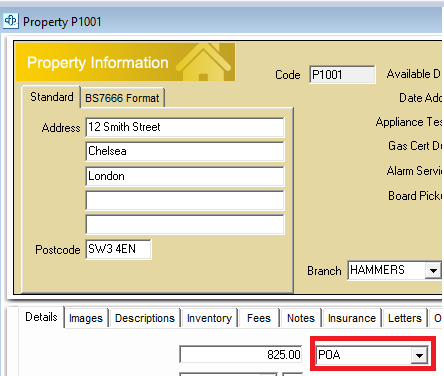Viewport: 444px width, 376px height.
Task: Select the Details tab
Action: (41, 317)
